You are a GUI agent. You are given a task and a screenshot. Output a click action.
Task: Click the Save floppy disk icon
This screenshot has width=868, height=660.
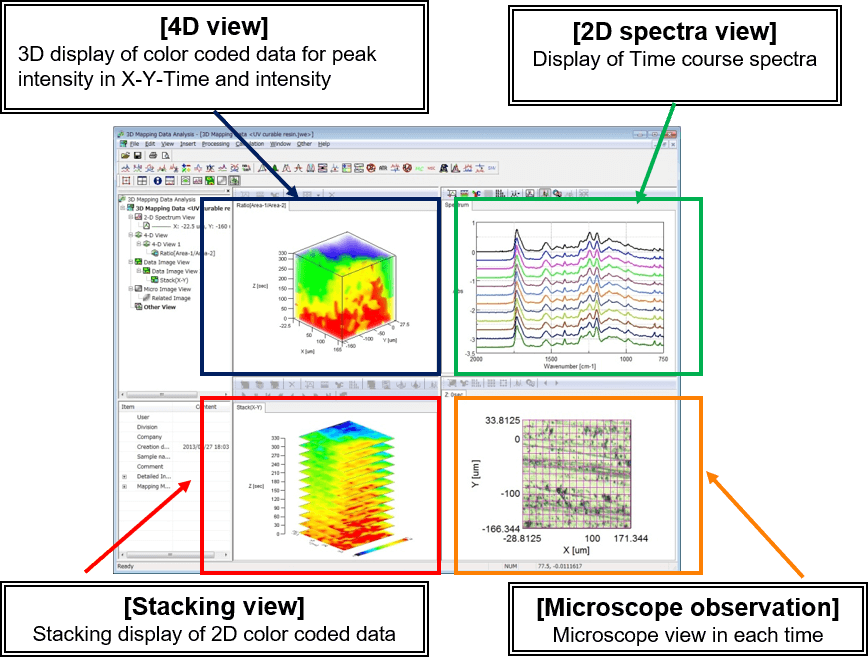coord(137,156)
